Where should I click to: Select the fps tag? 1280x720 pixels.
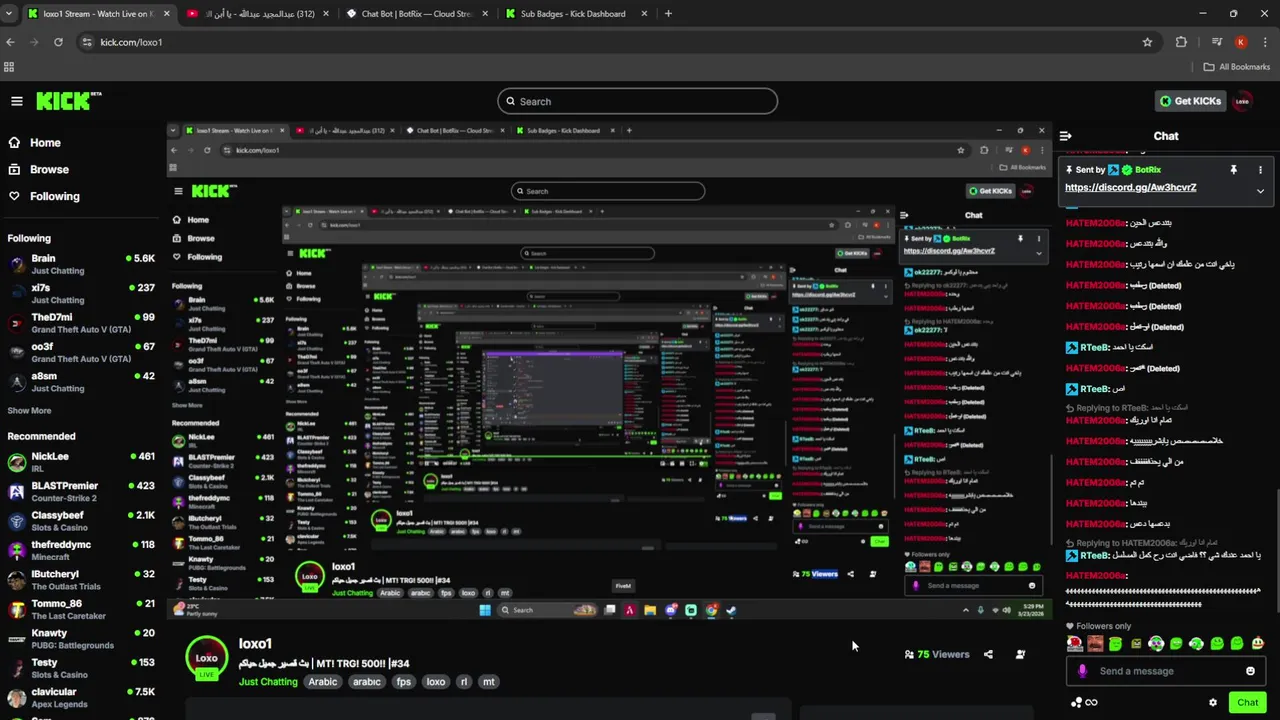click(403, 682)
